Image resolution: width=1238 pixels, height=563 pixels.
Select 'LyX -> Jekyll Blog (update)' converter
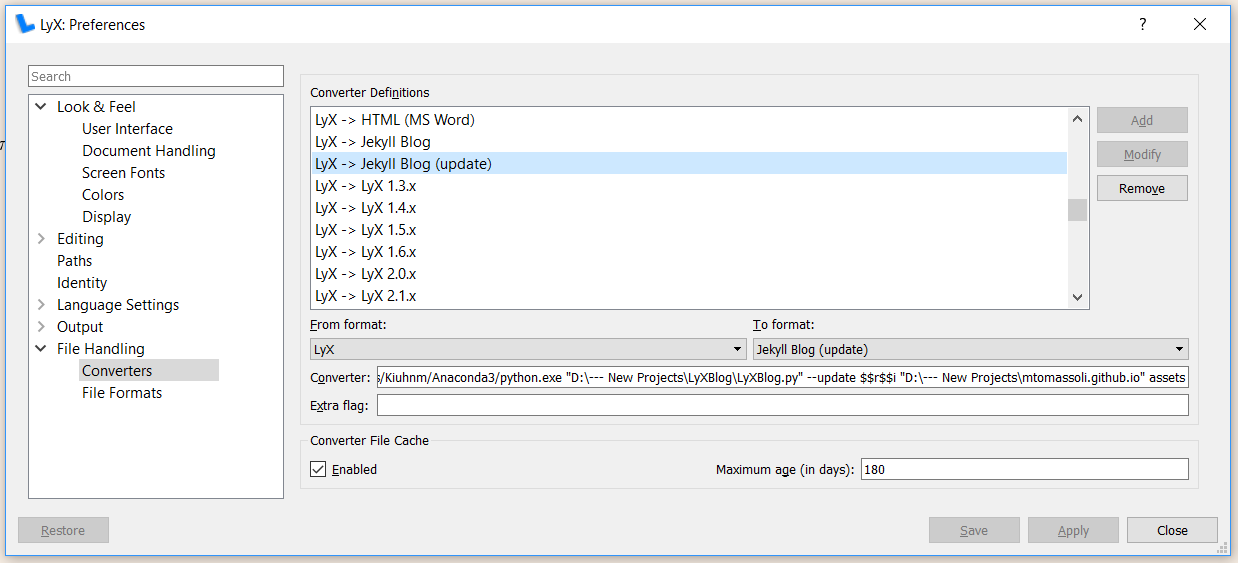pyautogui.click(x=689, y=164)
